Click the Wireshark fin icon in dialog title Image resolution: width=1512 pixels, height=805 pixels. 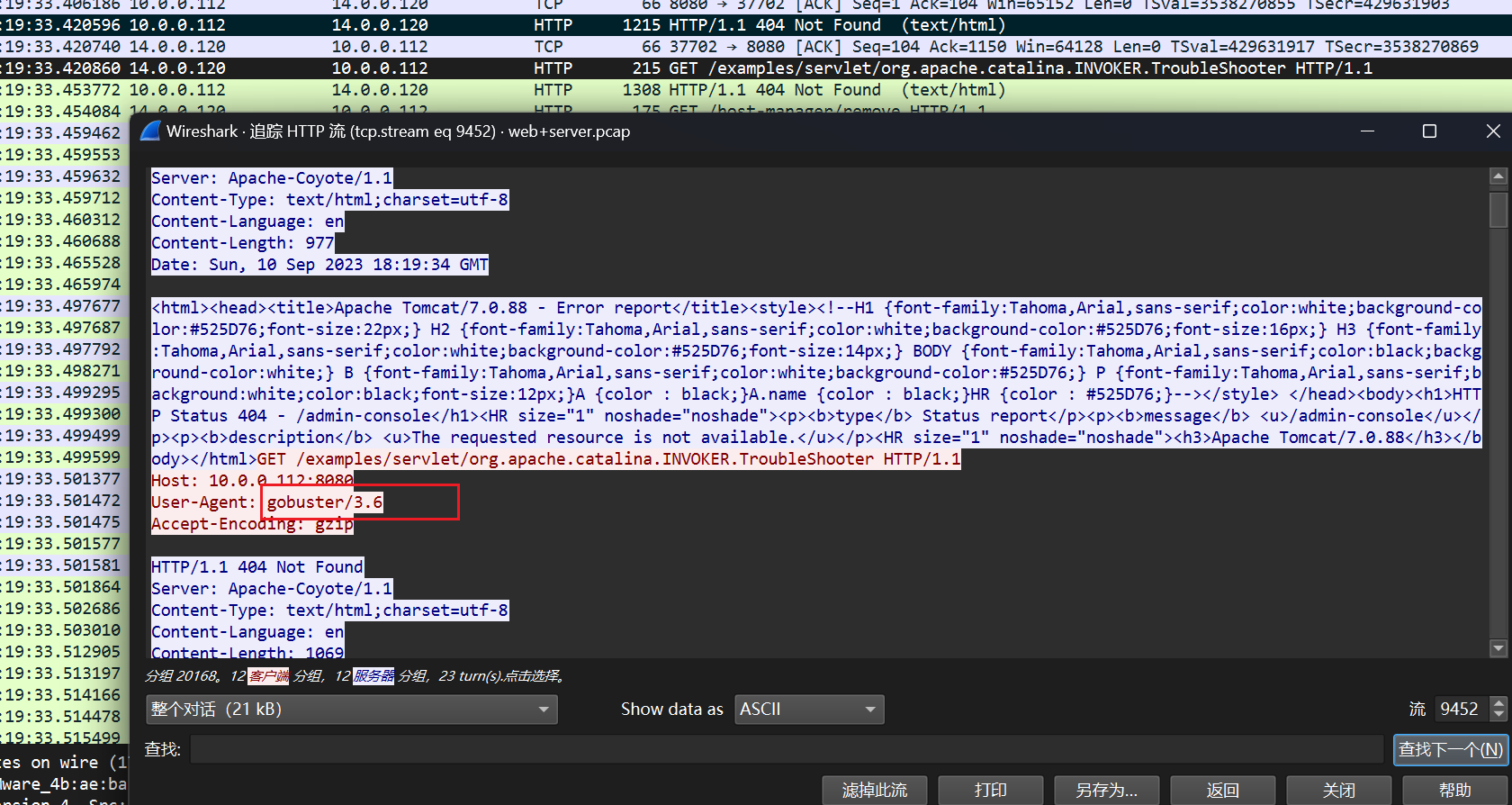pos(150,131)
